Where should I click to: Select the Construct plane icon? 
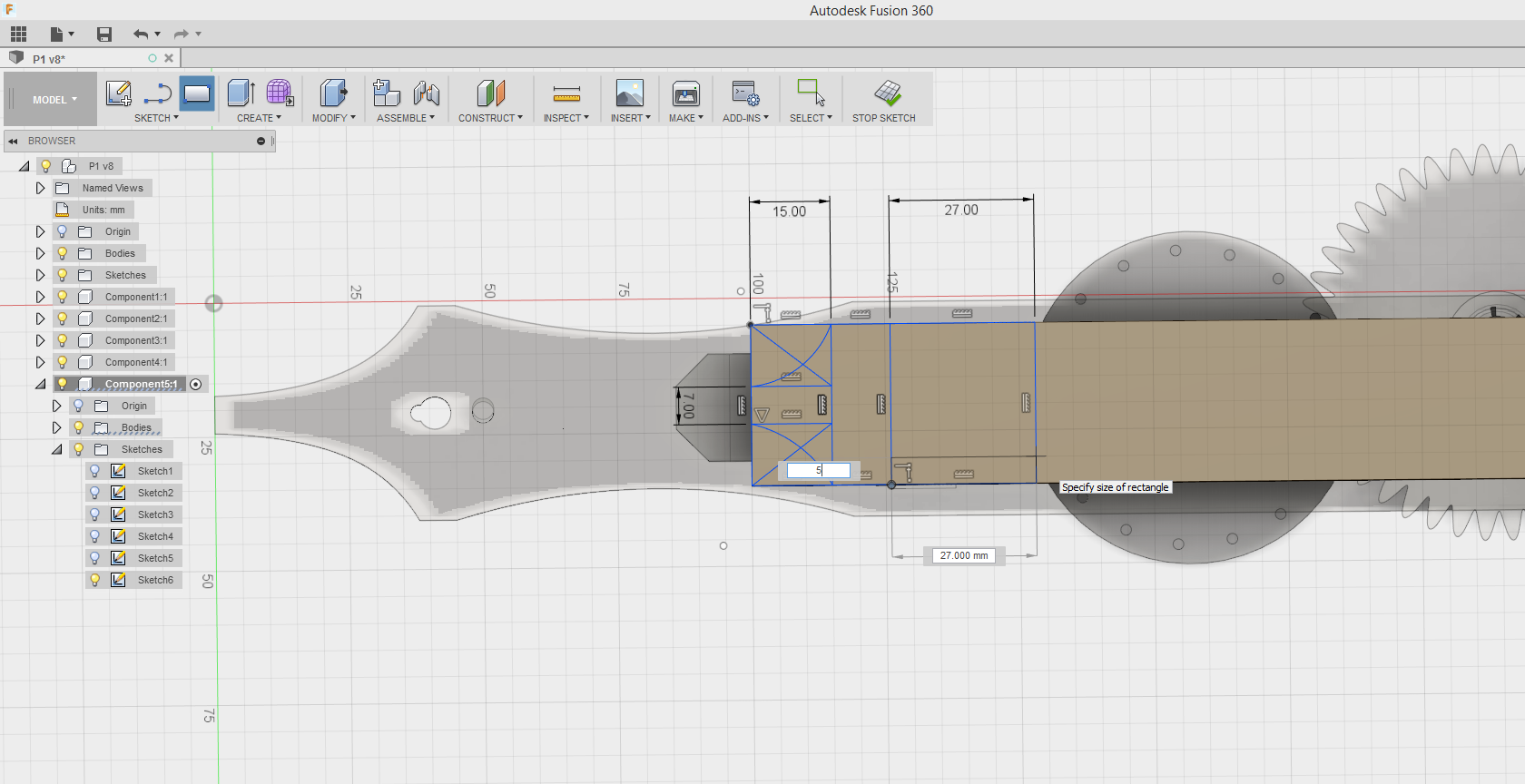pyautogui.click(x=490, y=93)
